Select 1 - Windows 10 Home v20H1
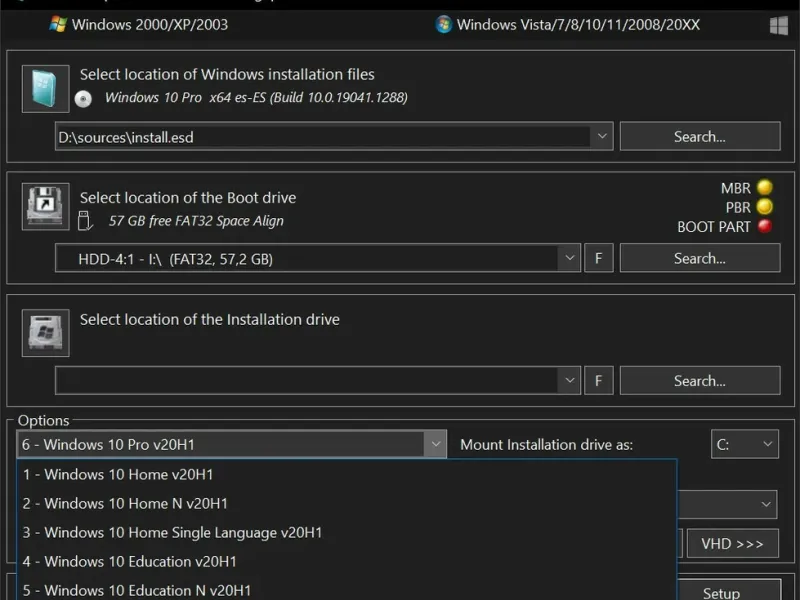Screen dimensions: 800x600 (347, 474)
